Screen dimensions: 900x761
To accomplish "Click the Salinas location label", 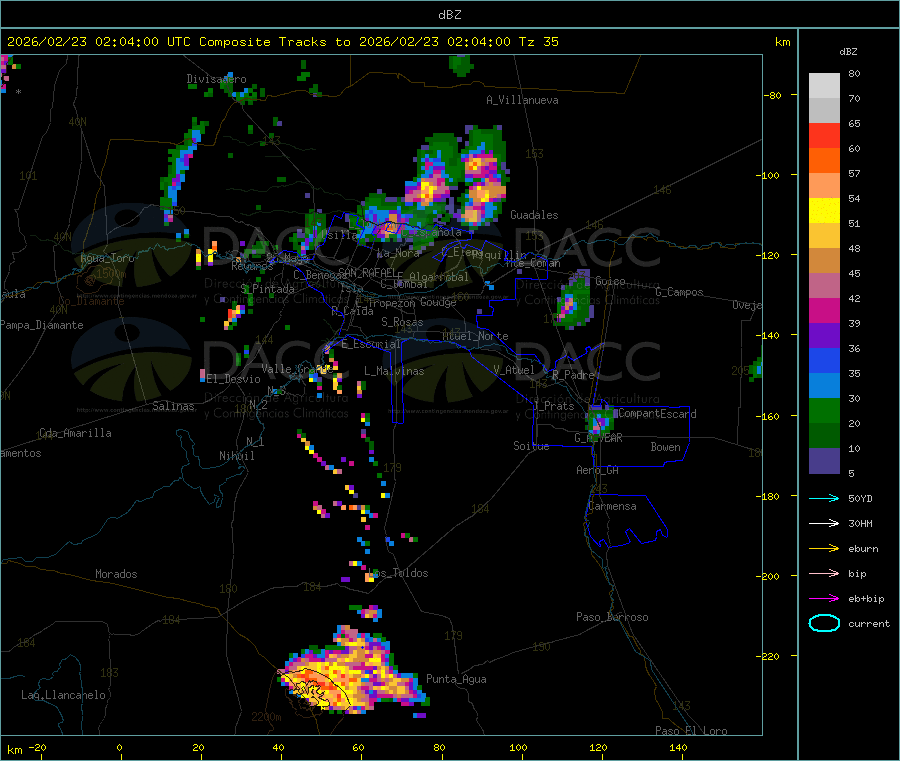I will click(x=173, y=406).
